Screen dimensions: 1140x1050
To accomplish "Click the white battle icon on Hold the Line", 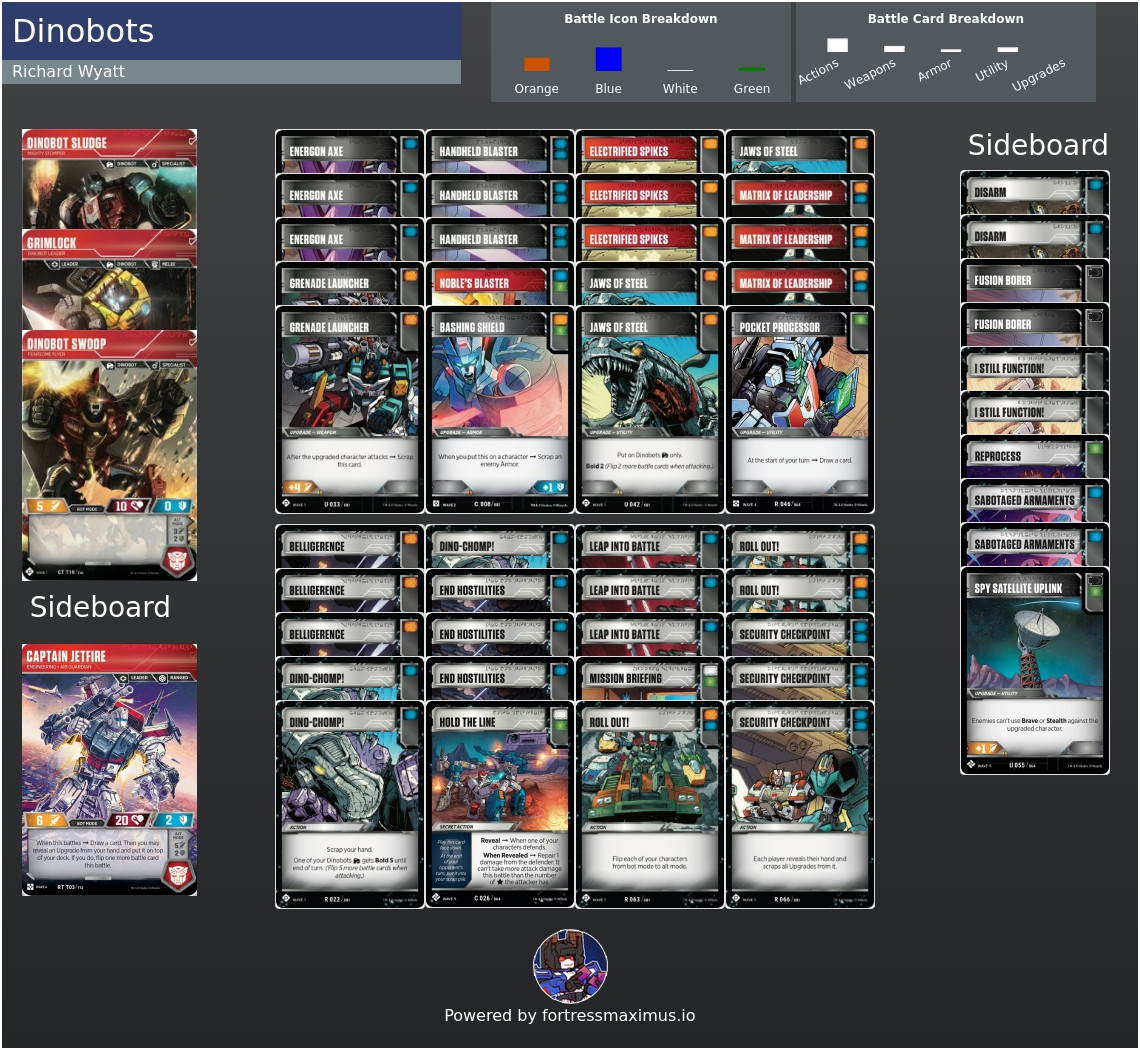I will click(561, 715).
